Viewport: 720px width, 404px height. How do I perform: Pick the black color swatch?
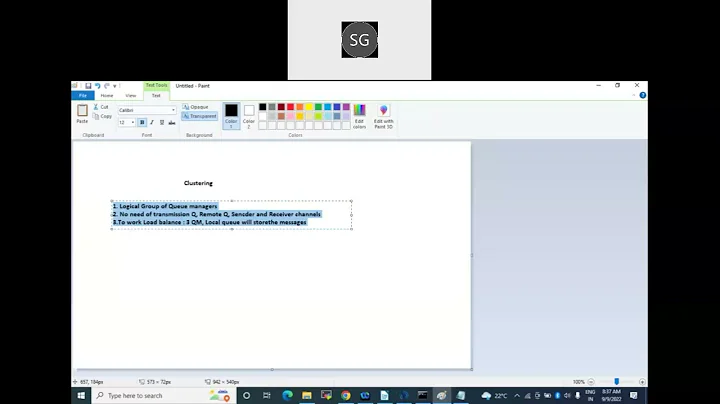click(x=262, y=107)
